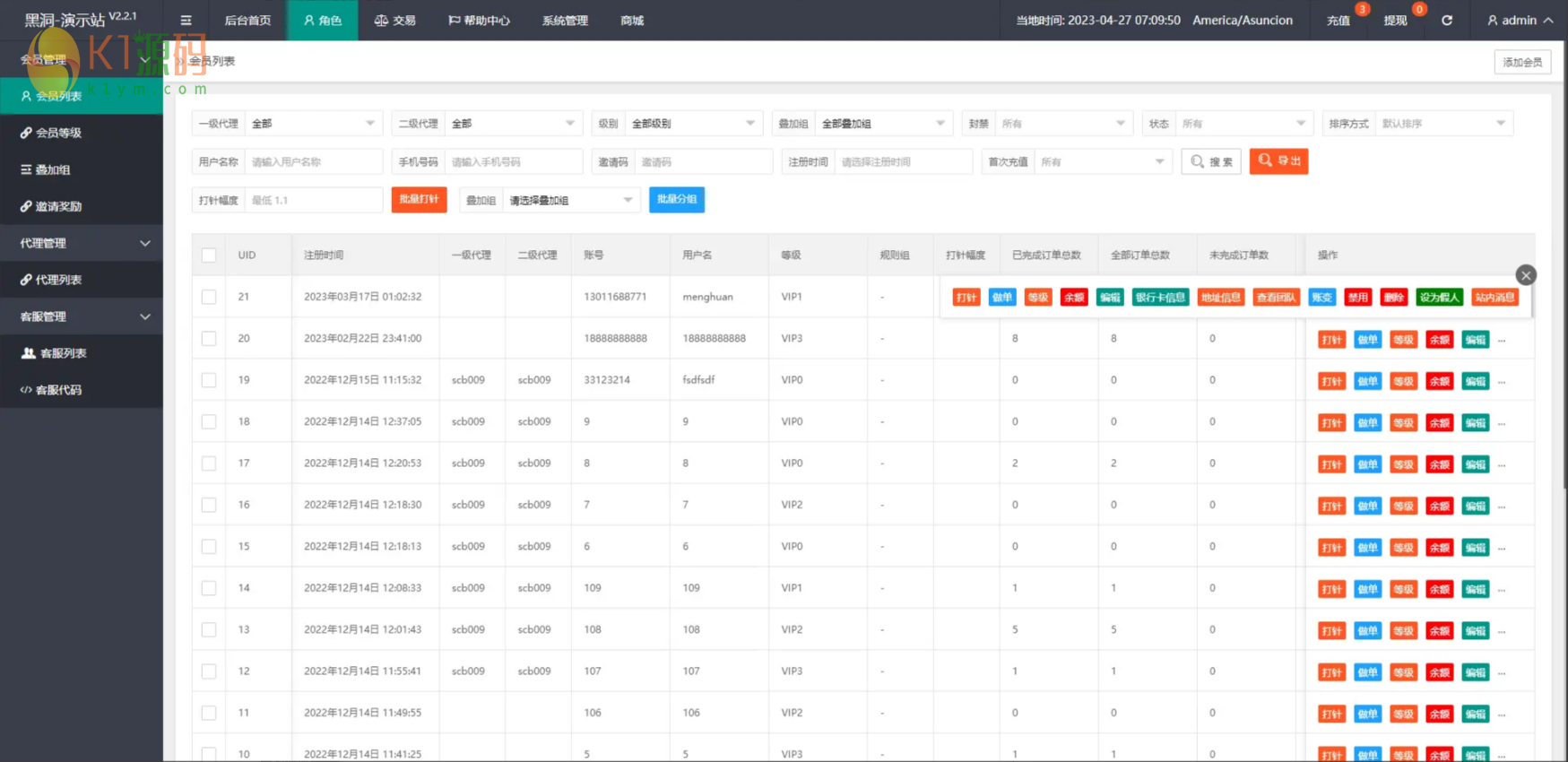
Task: Open the 系统管理 top menu
Action: pos(565,21)
